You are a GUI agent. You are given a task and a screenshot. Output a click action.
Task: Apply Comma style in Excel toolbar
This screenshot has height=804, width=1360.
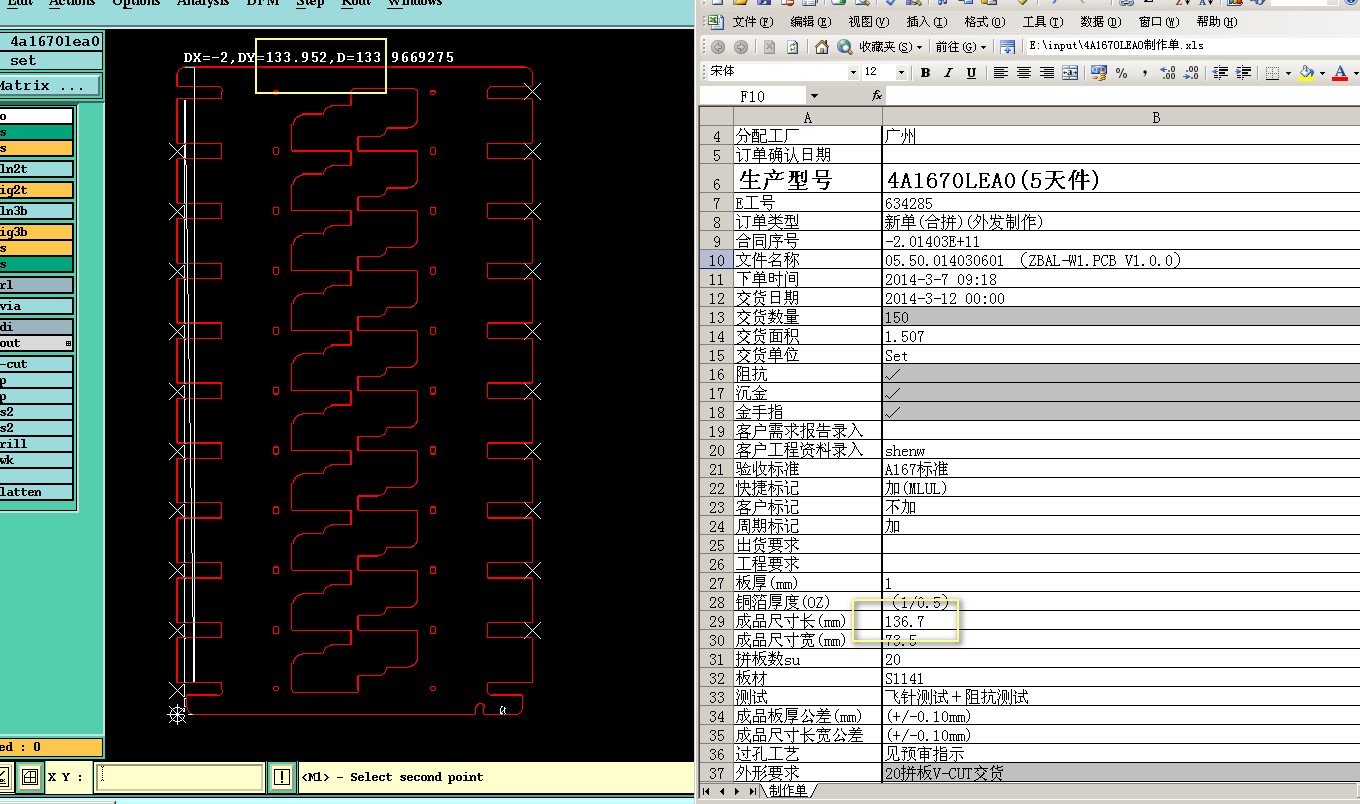coord(1144,73)
